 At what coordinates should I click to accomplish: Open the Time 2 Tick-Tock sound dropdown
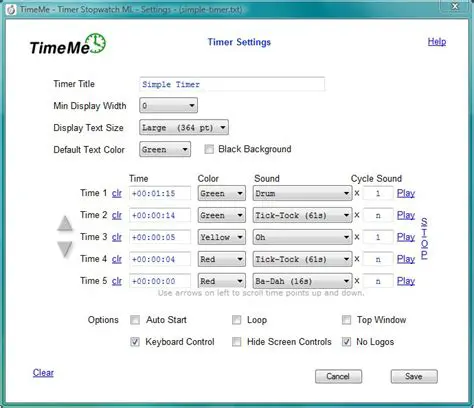coord(302,215)
